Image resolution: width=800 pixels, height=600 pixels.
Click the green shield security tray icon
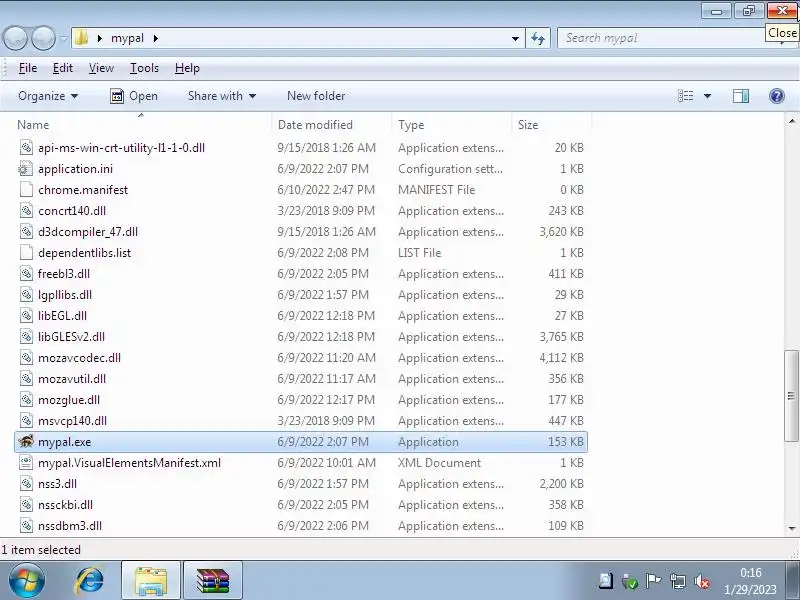pyautogui.click(x=630, y=581)
